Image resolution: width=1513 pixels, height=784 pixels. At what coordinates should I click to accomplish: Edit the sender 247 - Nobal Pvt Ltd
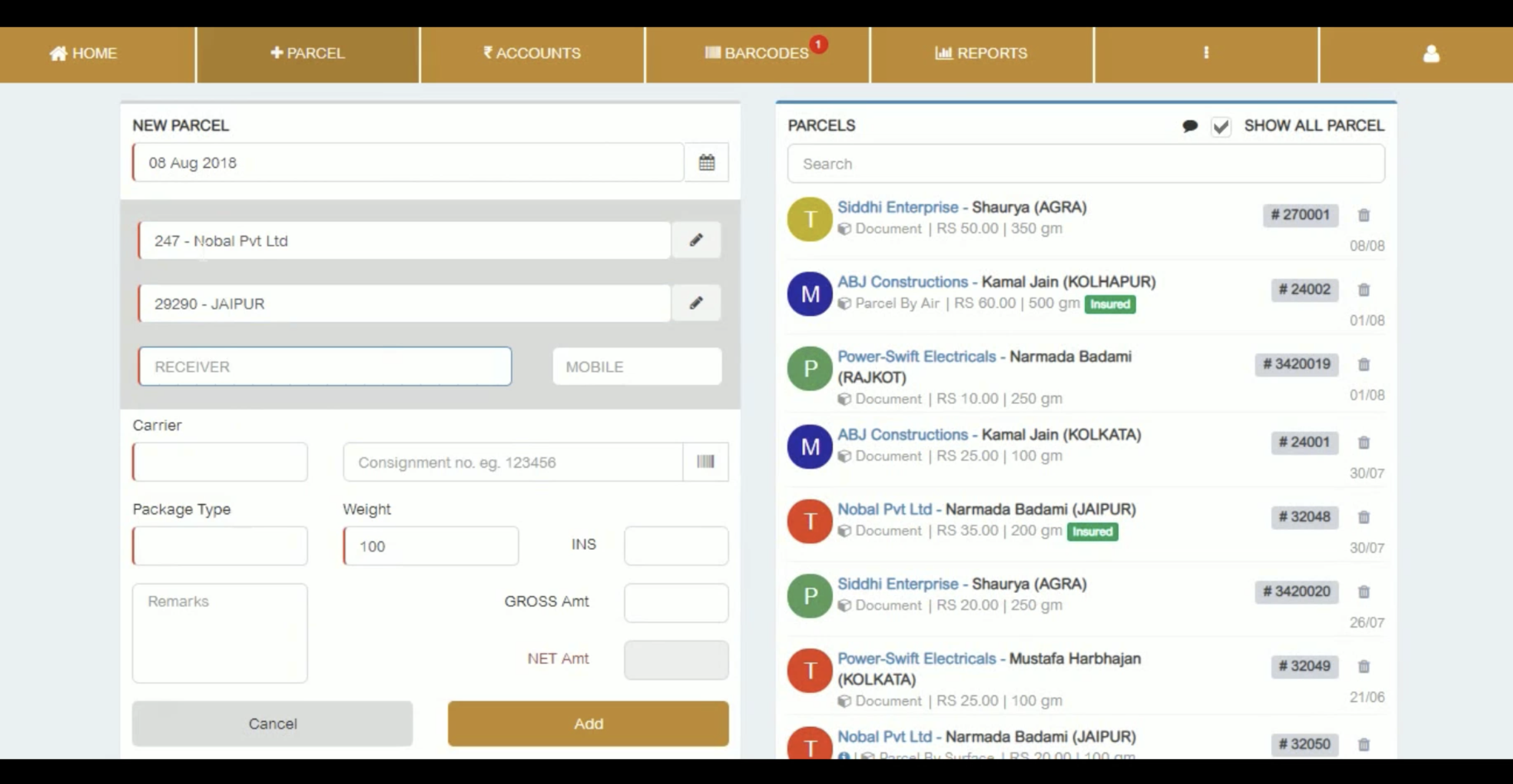(x=696, y=240)
